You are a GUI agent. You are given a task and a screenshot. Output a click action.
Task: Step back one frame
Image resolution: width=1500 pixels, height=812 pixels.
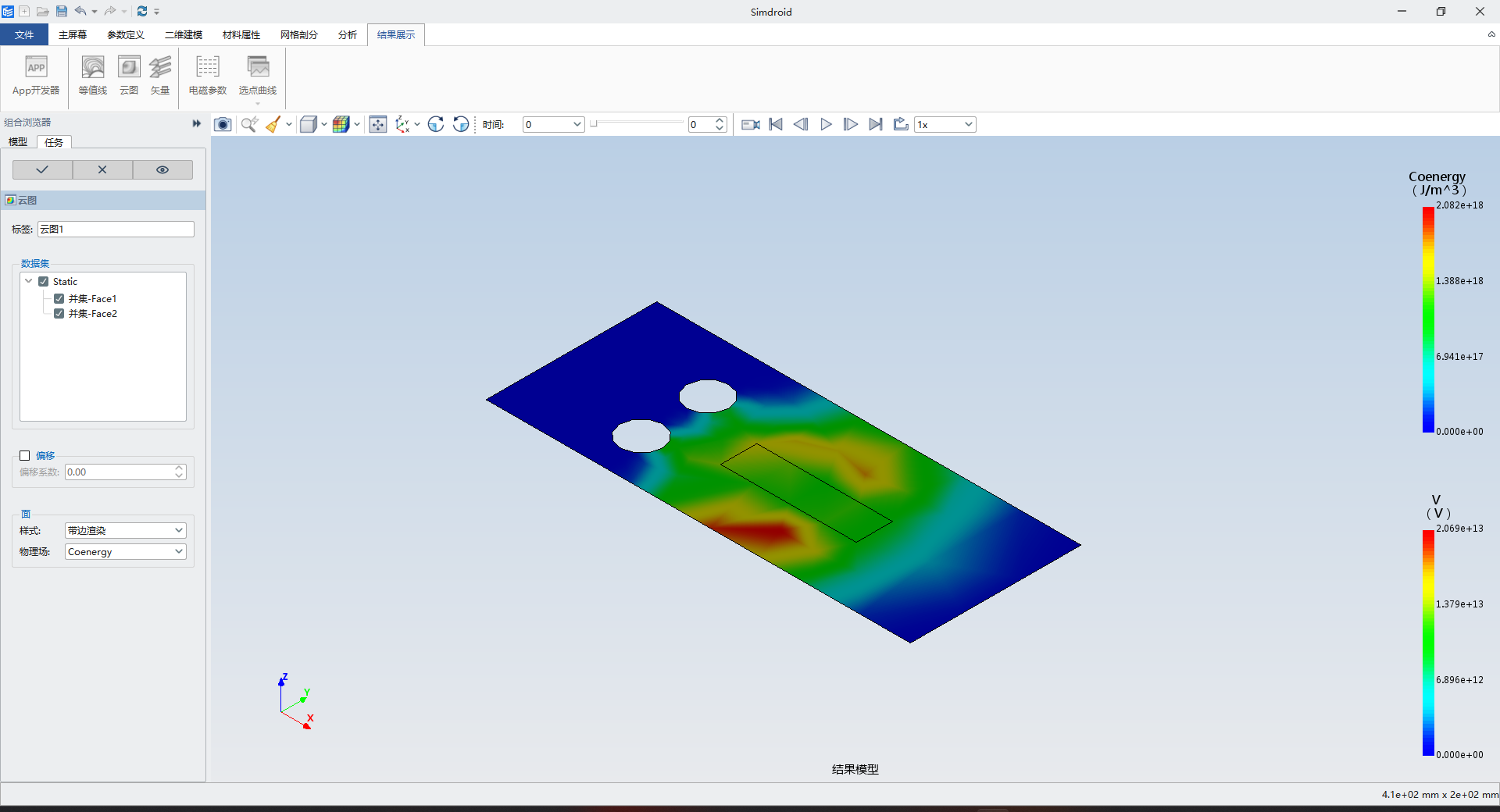[801, 124]
